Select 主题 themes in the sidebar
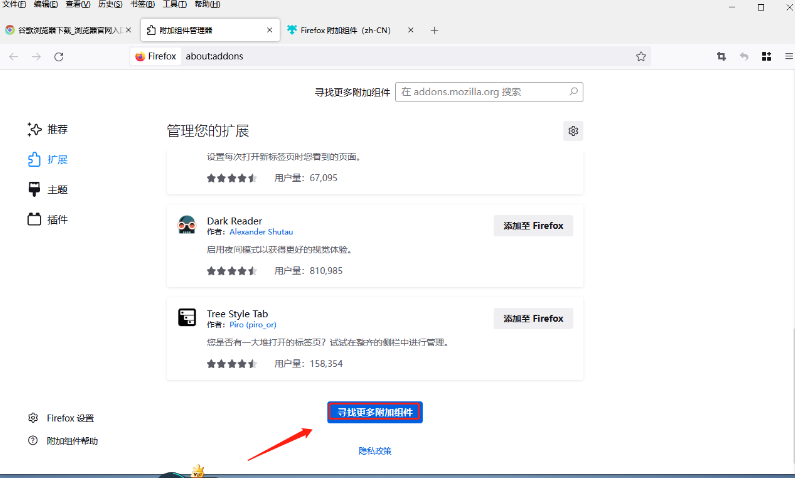The width and height of the screenshot is (795, 478). (x=47, y=190)
